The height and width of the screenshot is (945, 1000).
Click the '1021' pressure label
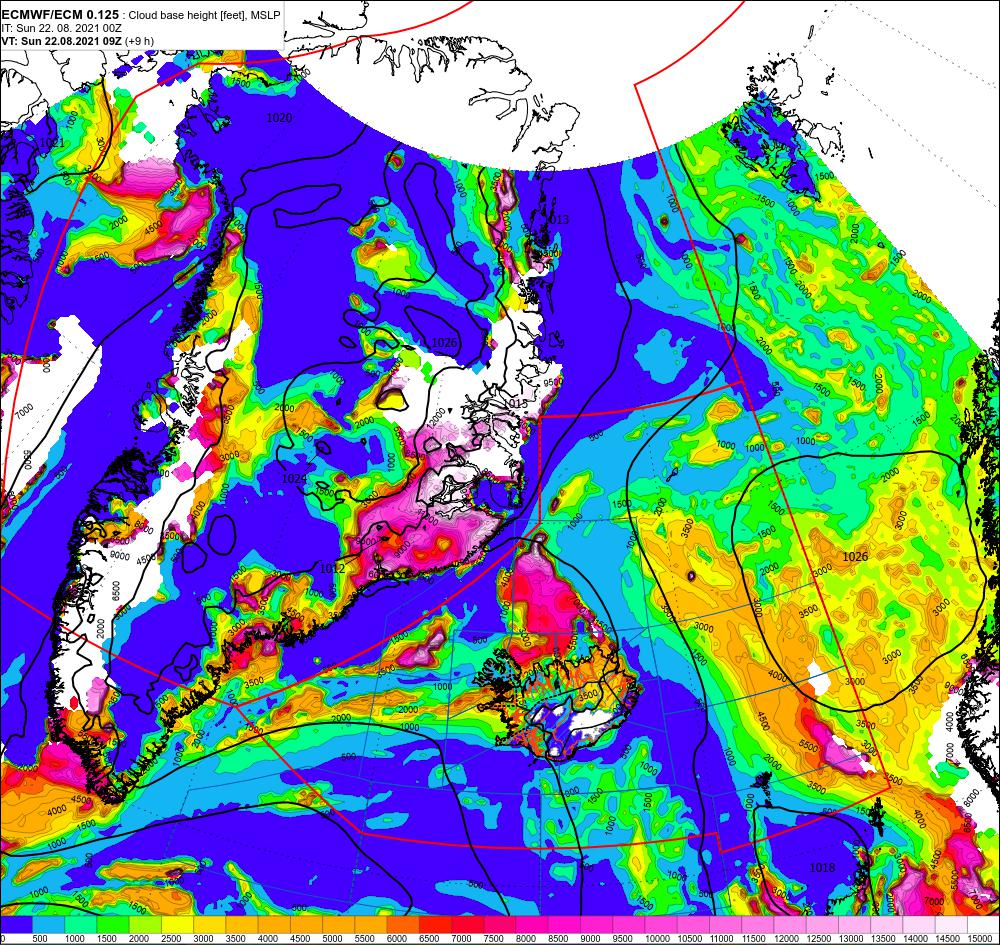point(52,143)
